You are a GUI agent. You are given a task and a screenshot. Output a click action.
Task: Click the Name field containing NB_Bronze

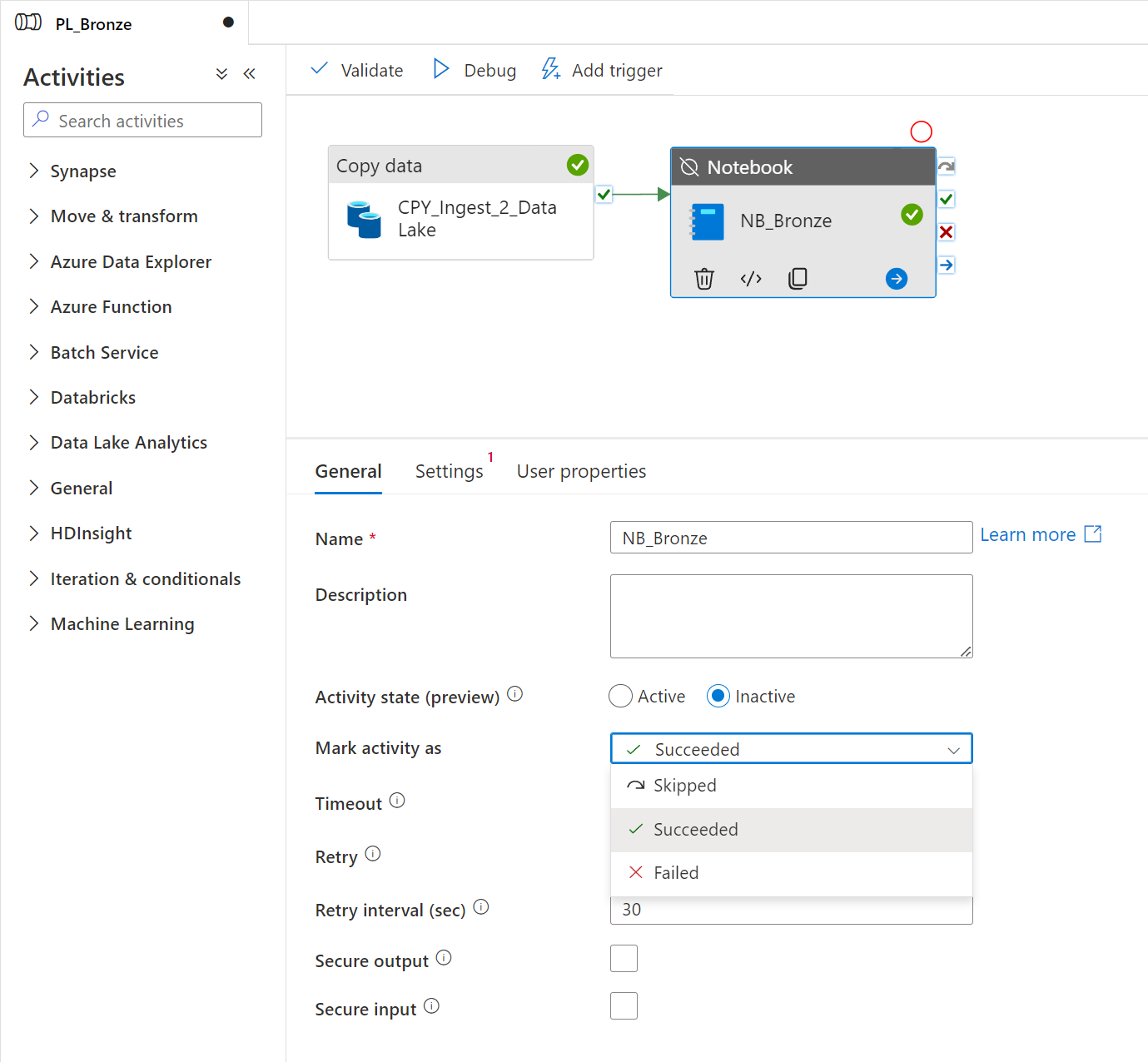pos(791,538)
